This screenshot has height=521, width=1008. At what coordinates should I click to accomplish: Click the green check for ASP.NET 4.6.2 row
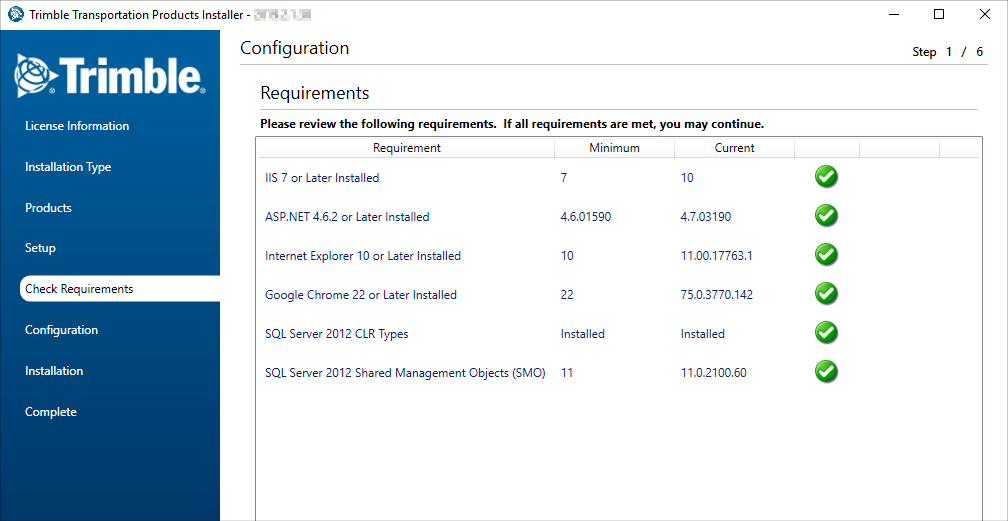click(826, 216)
